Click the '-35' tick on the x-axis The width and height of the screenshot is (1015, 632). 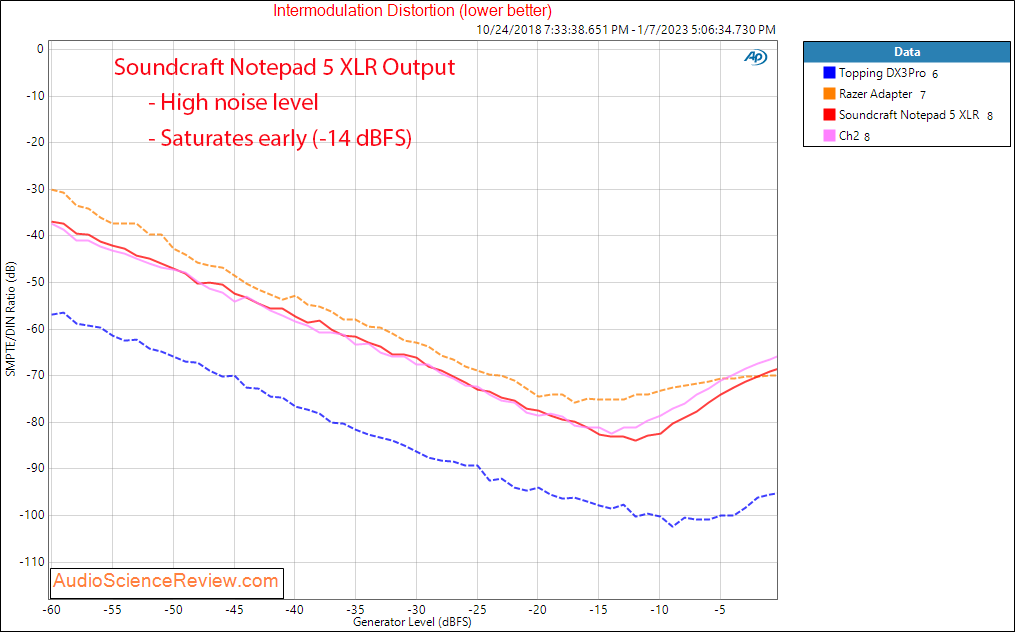pos(355,610)
